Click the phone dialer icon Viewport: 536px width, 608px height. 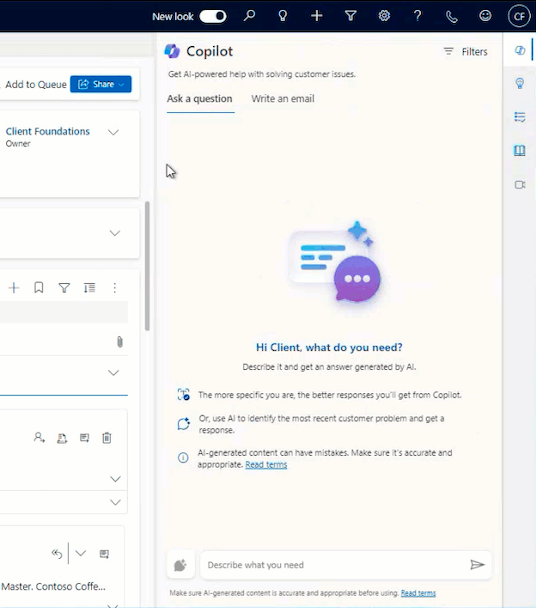451,17
